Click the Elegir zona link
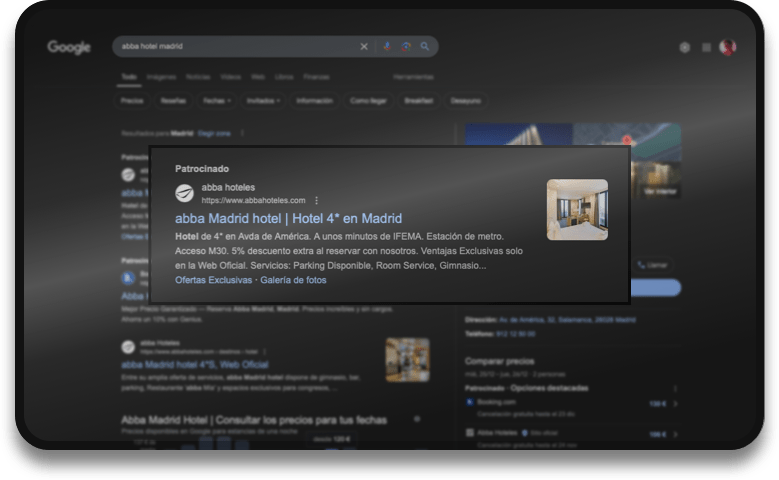 coord(214,133)
